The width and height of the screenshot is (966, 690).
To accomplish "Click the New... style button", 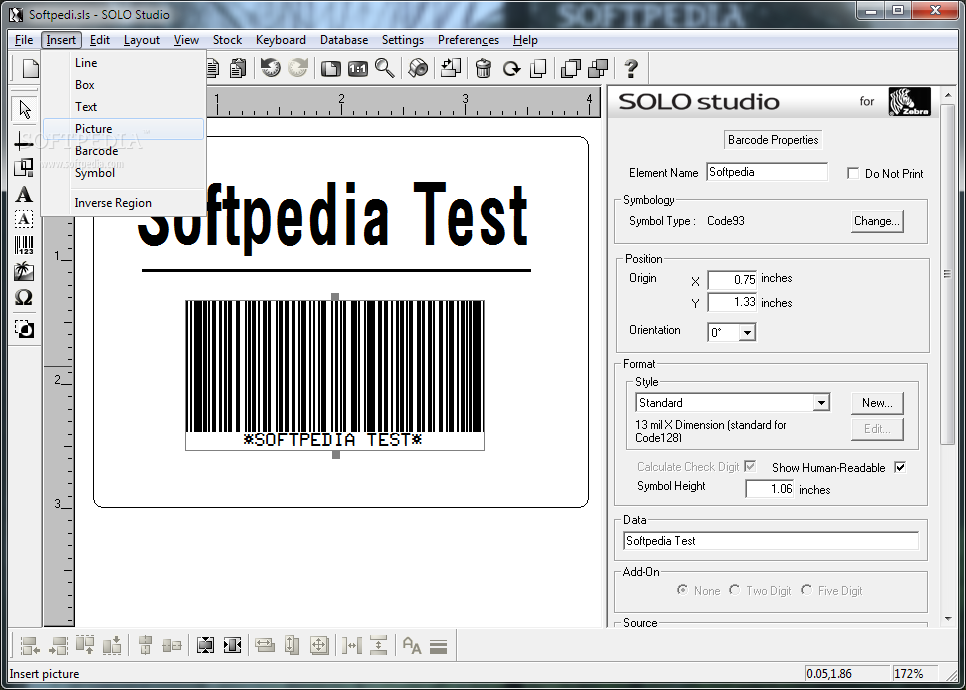I will click(x=877, y=403).
